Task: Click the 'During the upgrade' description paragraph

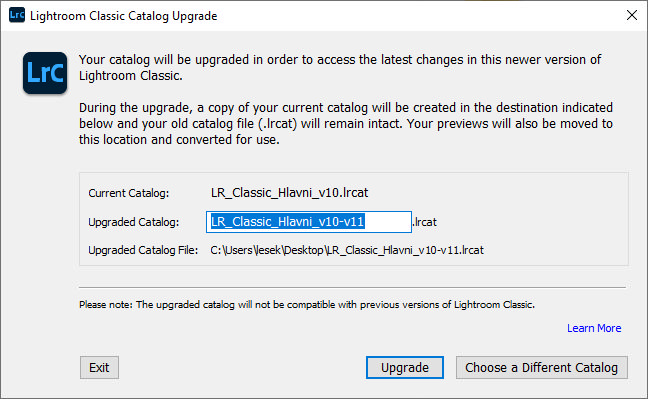Action: click(x=345, y=123)
